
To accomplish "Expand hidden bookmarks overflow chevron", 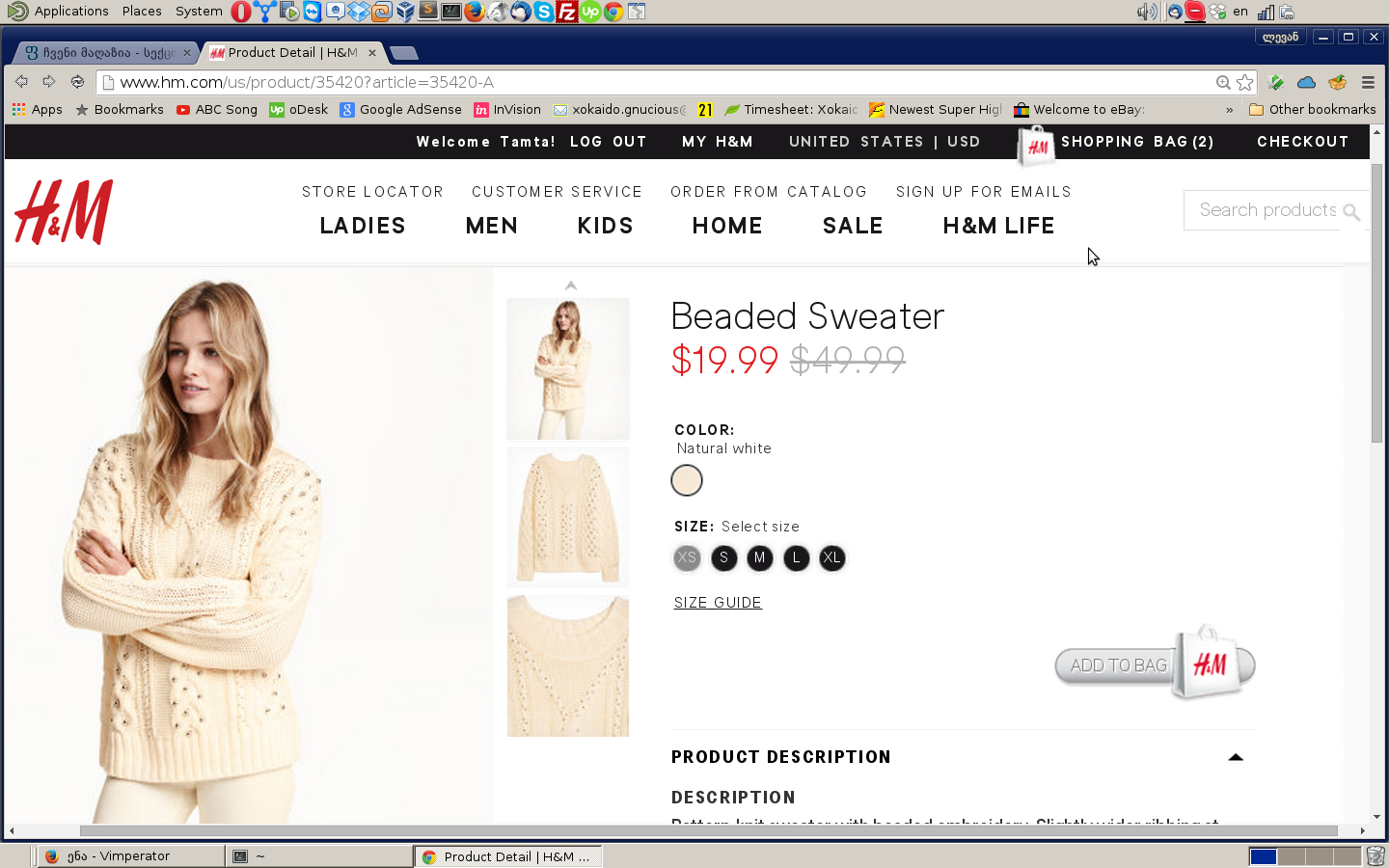I will pyautogui.click(x=1230, y=110).
